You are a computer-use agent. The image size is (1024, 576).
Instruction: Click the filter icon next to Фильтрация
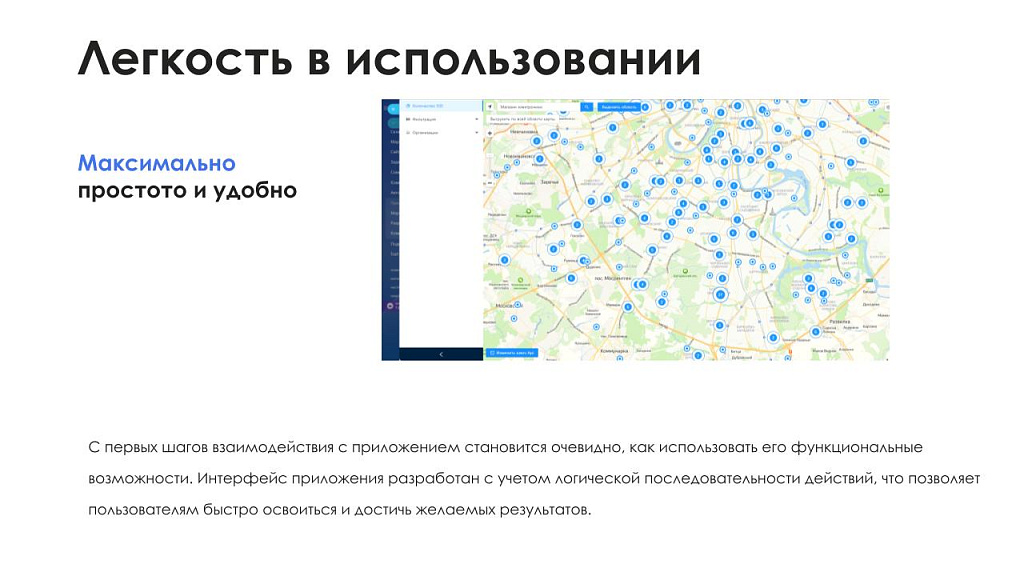[408, 119]
